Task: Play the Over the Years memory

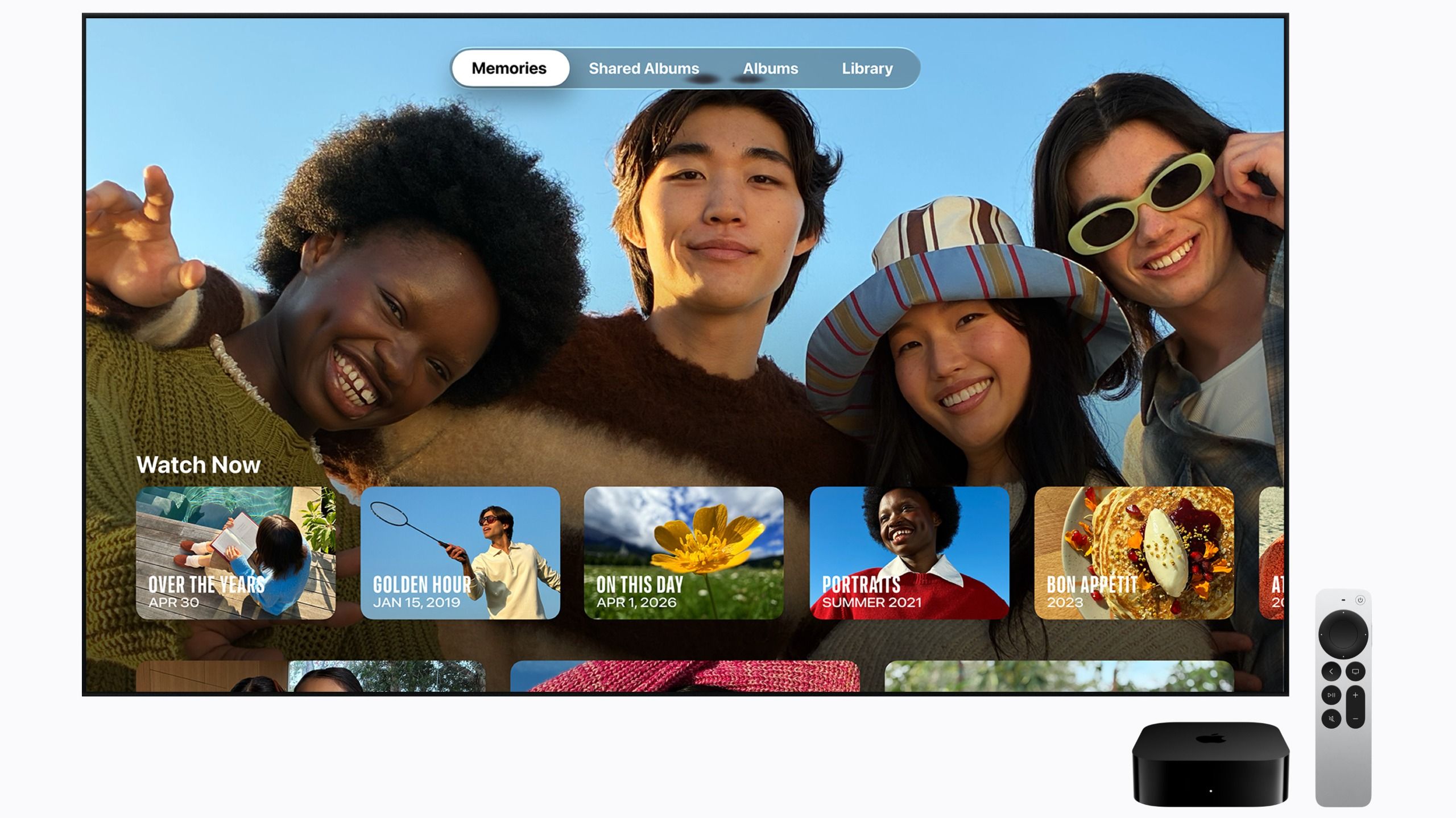Action: coord(235,553)
